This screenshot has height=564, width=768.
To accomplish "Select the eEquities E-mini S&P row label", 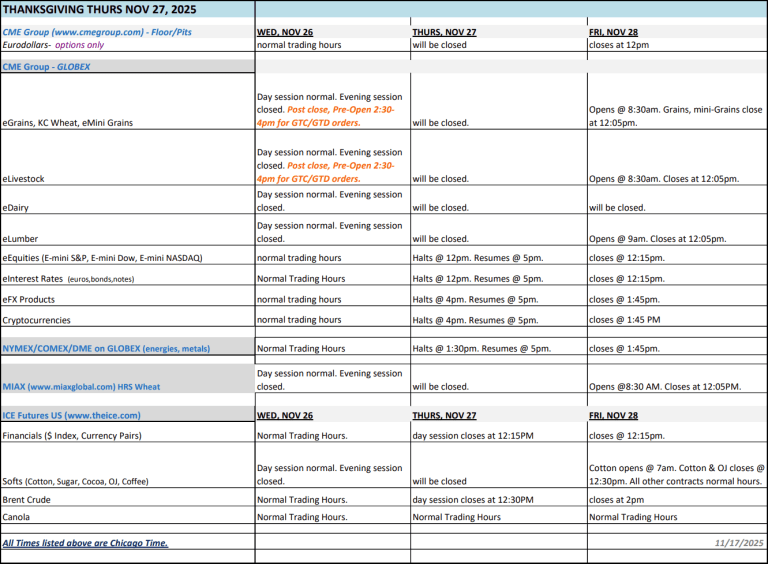I will coord(102,258).
